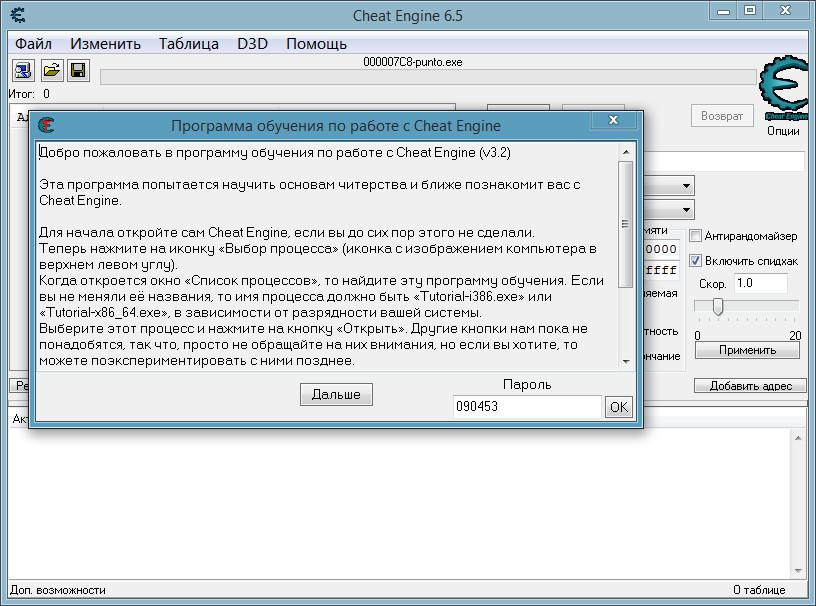The width and height of the screenshot is (816, 606).
Task: Maximize the Cheat Engine window
Action: click(x=750, y=10)
